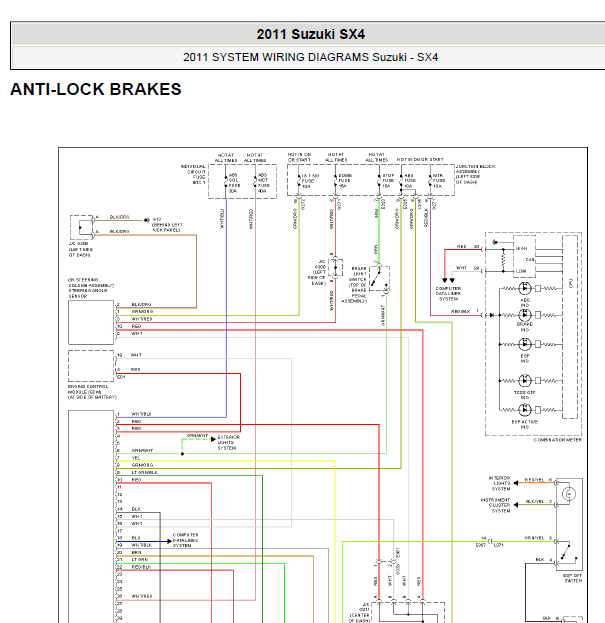Click the 'YEL' wire label at pin 7
605x623 pixels.
point(136,458)
